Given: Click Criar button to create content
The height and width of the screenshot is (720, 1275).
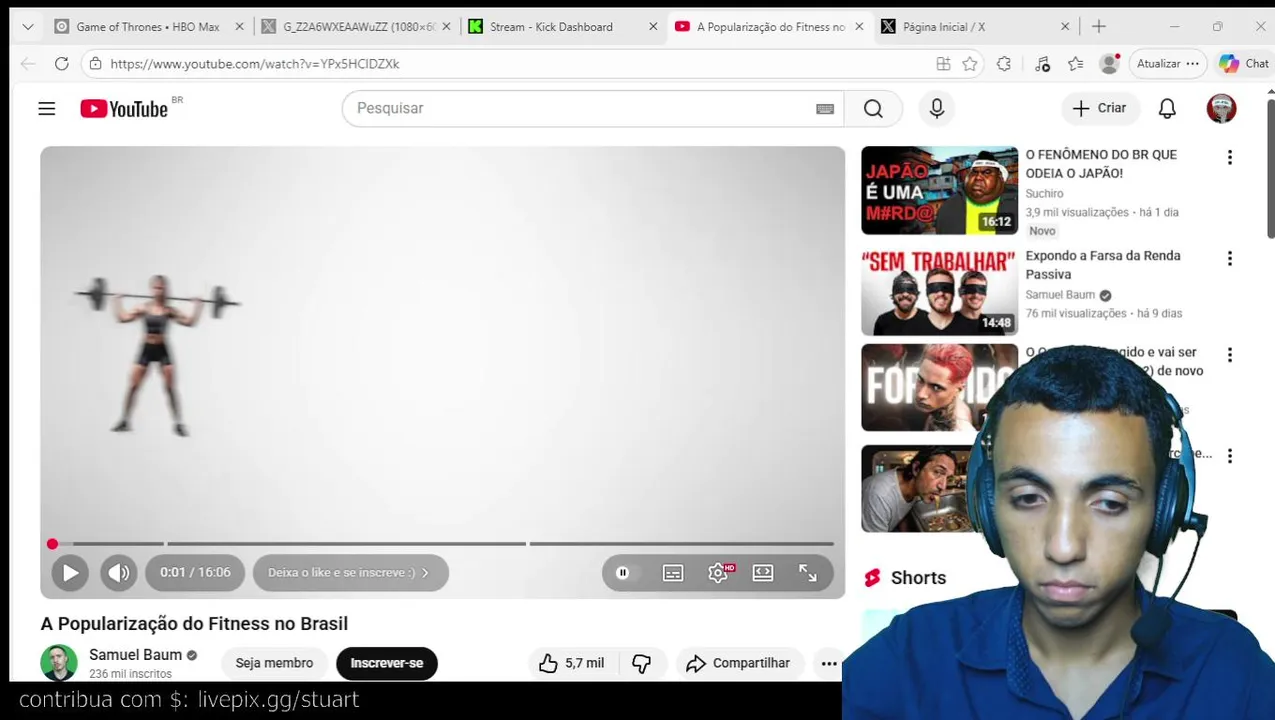Looking at the screenshot, I should (x=1100, y=108).
